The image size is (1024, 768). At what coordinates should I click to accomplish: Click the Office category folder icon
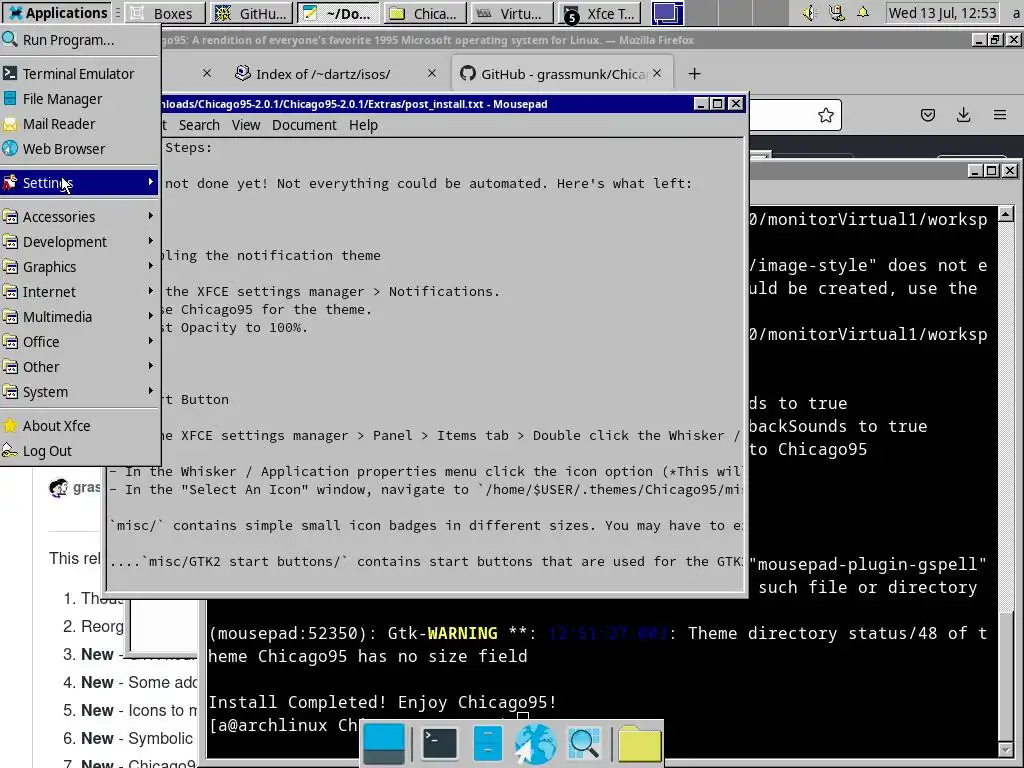(x=10, y=342)
